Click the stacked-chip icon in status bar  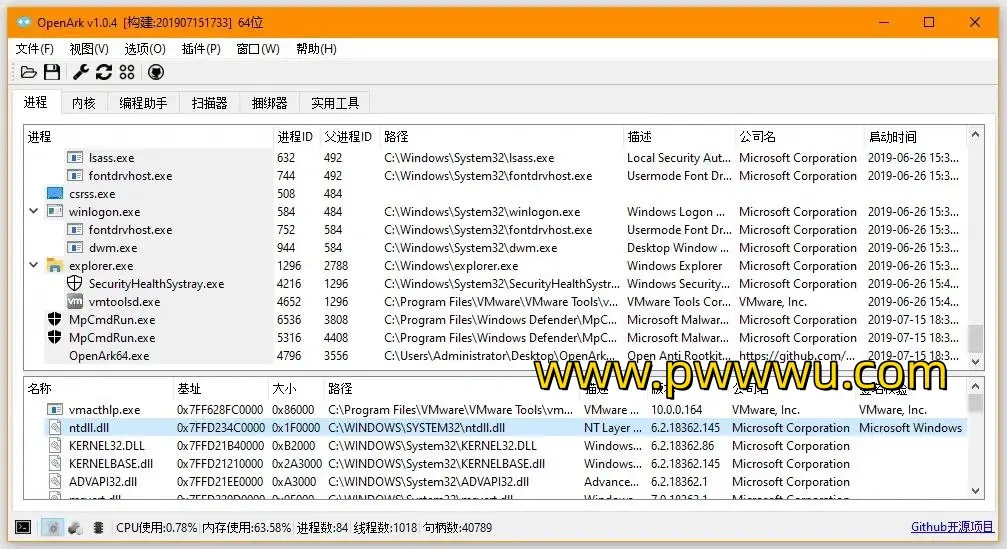(x=98, y=527)
